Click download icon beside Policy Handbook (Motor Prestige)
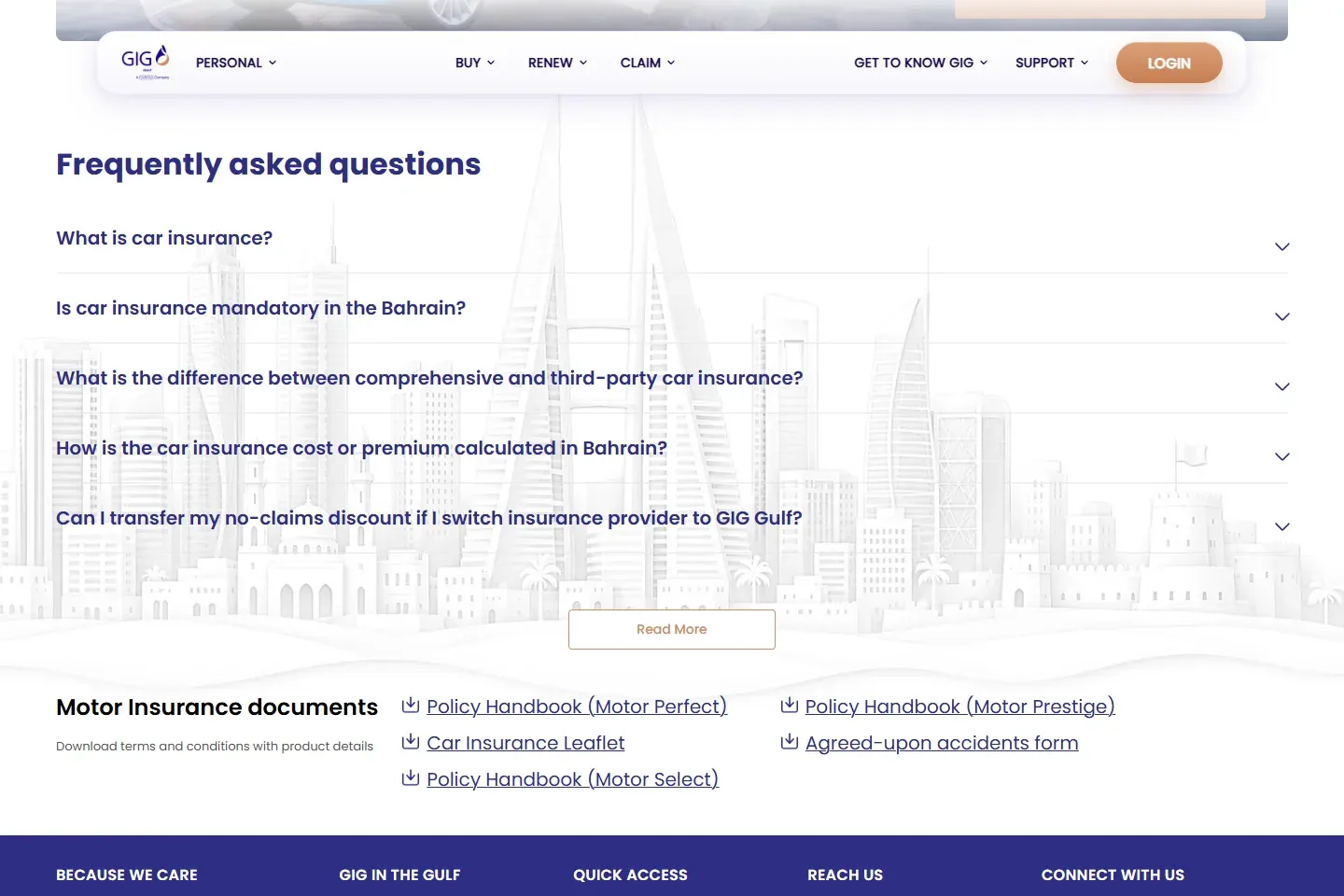The width and height of the screenshot is (1344, 896). pos(790,706)
